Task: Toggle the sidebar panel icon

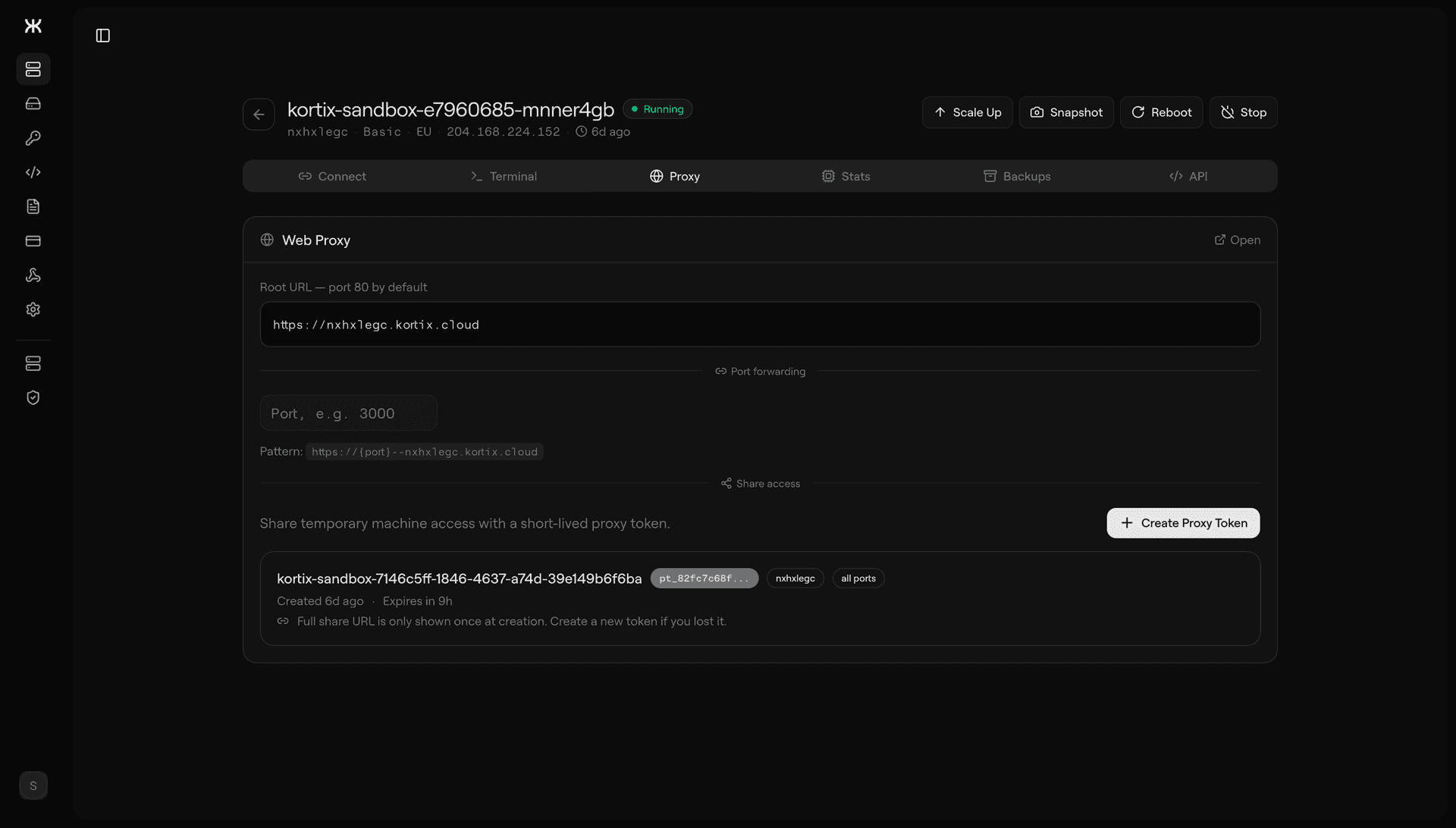Action: [x=103, y=36]
